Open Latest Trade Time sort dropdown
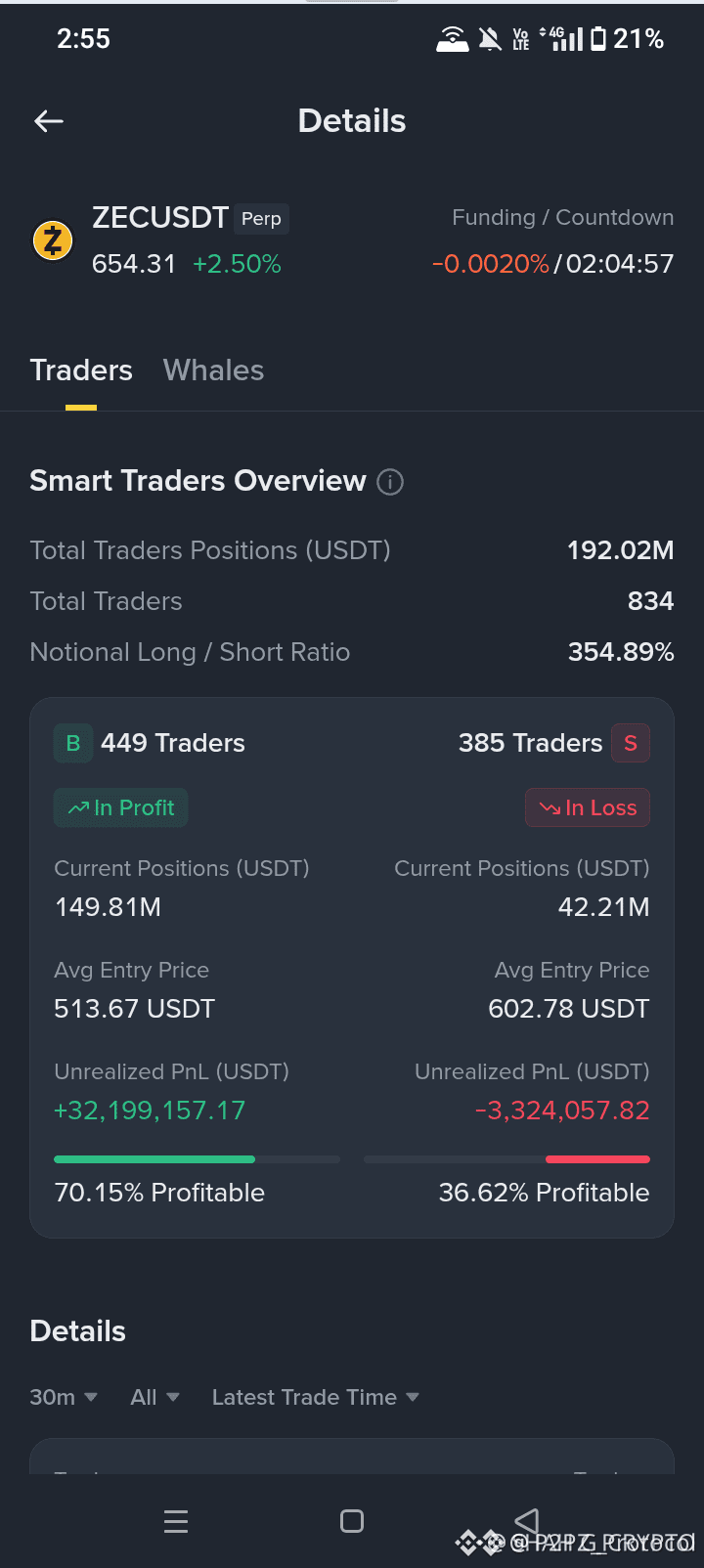The width and height of the screenshot is (704, 1568). [x=315, y=1397]
